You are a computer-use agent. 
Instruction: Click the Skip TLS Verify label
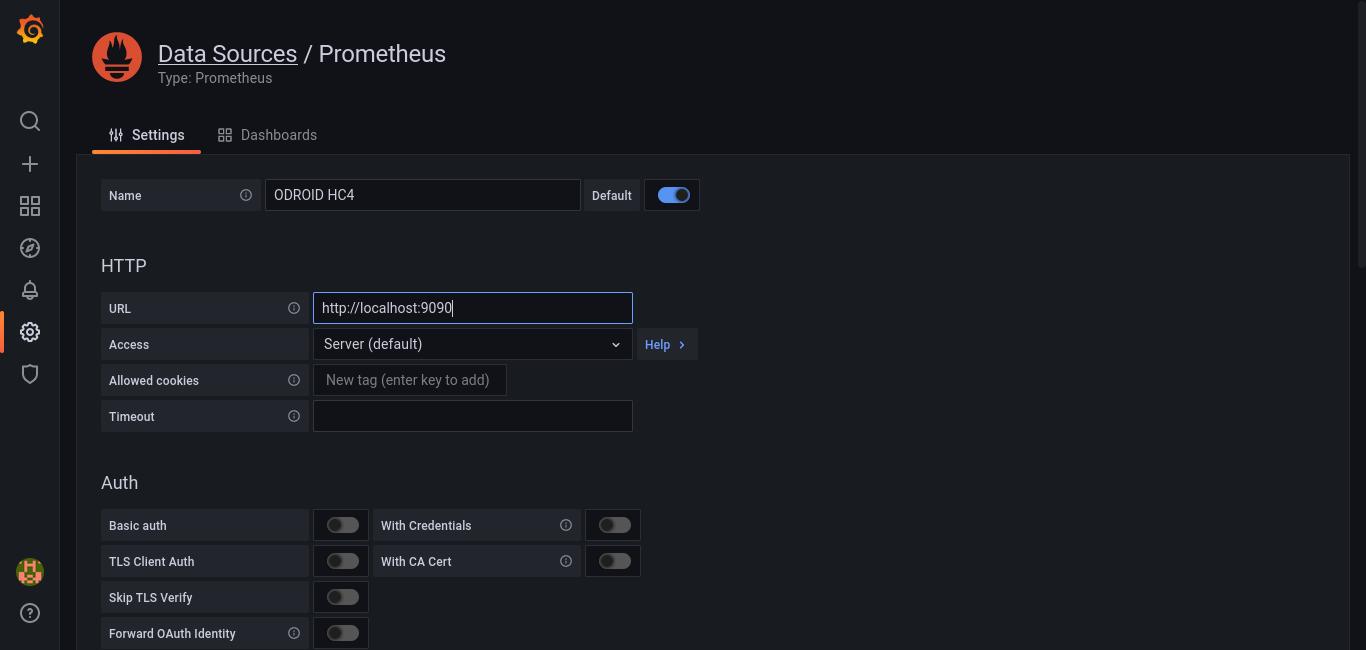pyautogui.click(x=151, y=597)
